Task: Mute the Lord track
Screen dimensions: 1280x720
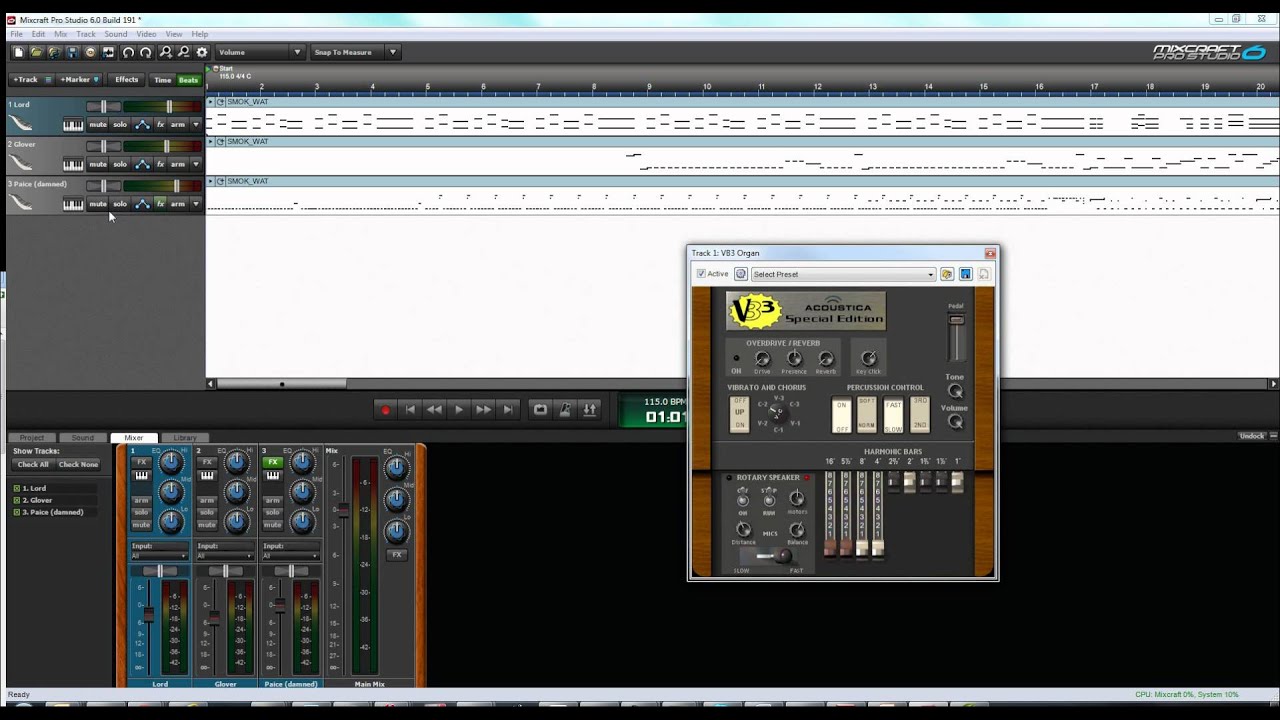Action: click(x=98, y=125)
